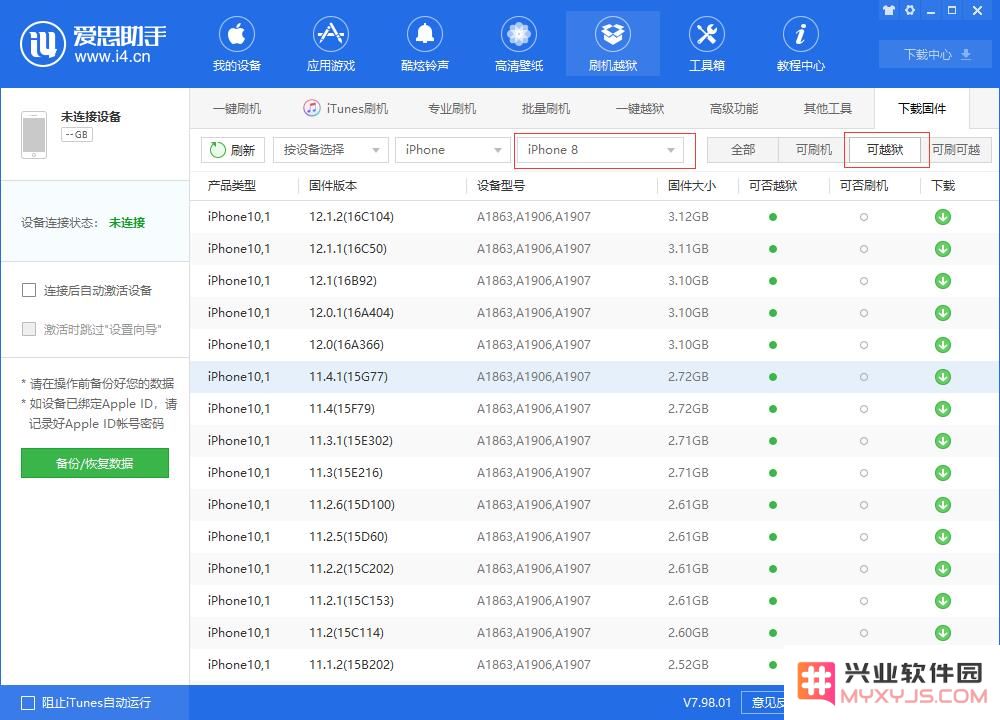Open 应用游戏 apps and games section

tap(330, 44)
